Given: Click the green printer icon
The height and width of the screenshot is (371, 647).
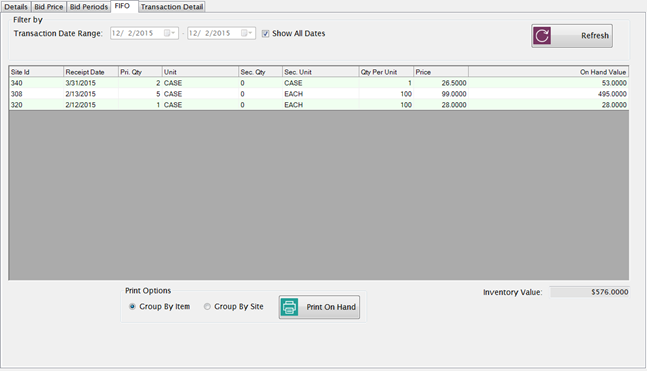Looking at the screenshot, I should point(289,307).
